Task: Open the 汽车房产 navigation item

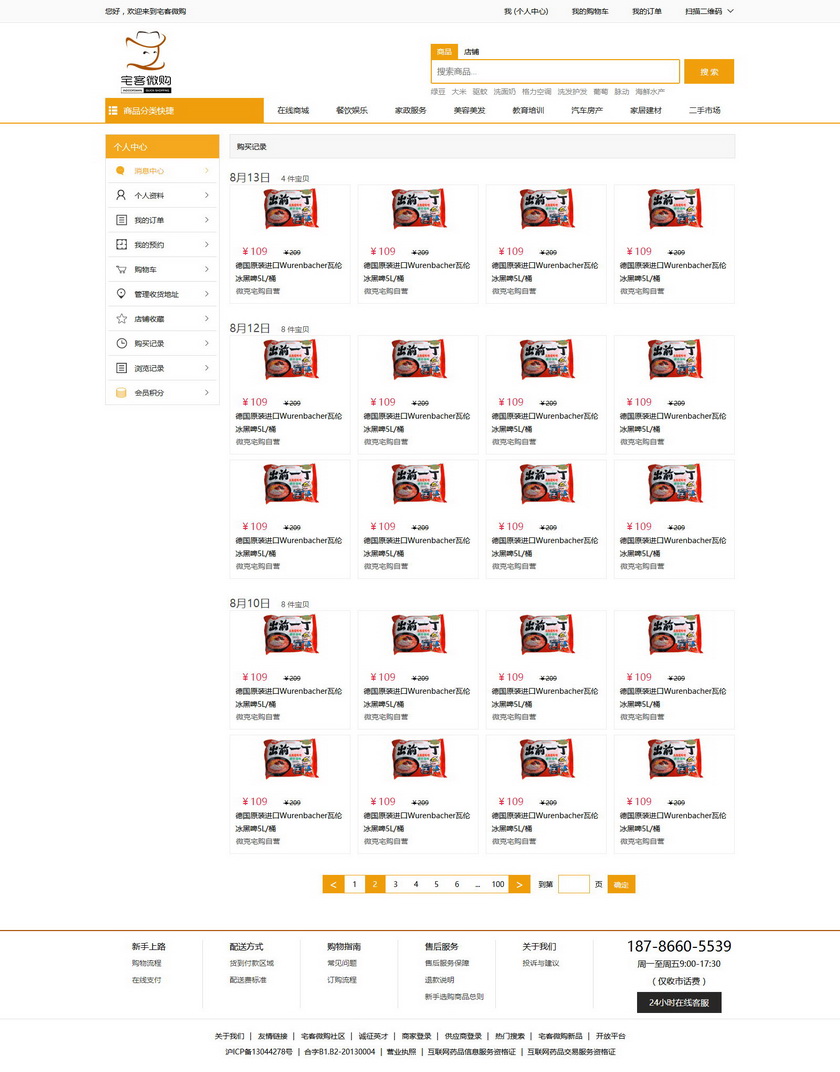Action: [586, 110]
